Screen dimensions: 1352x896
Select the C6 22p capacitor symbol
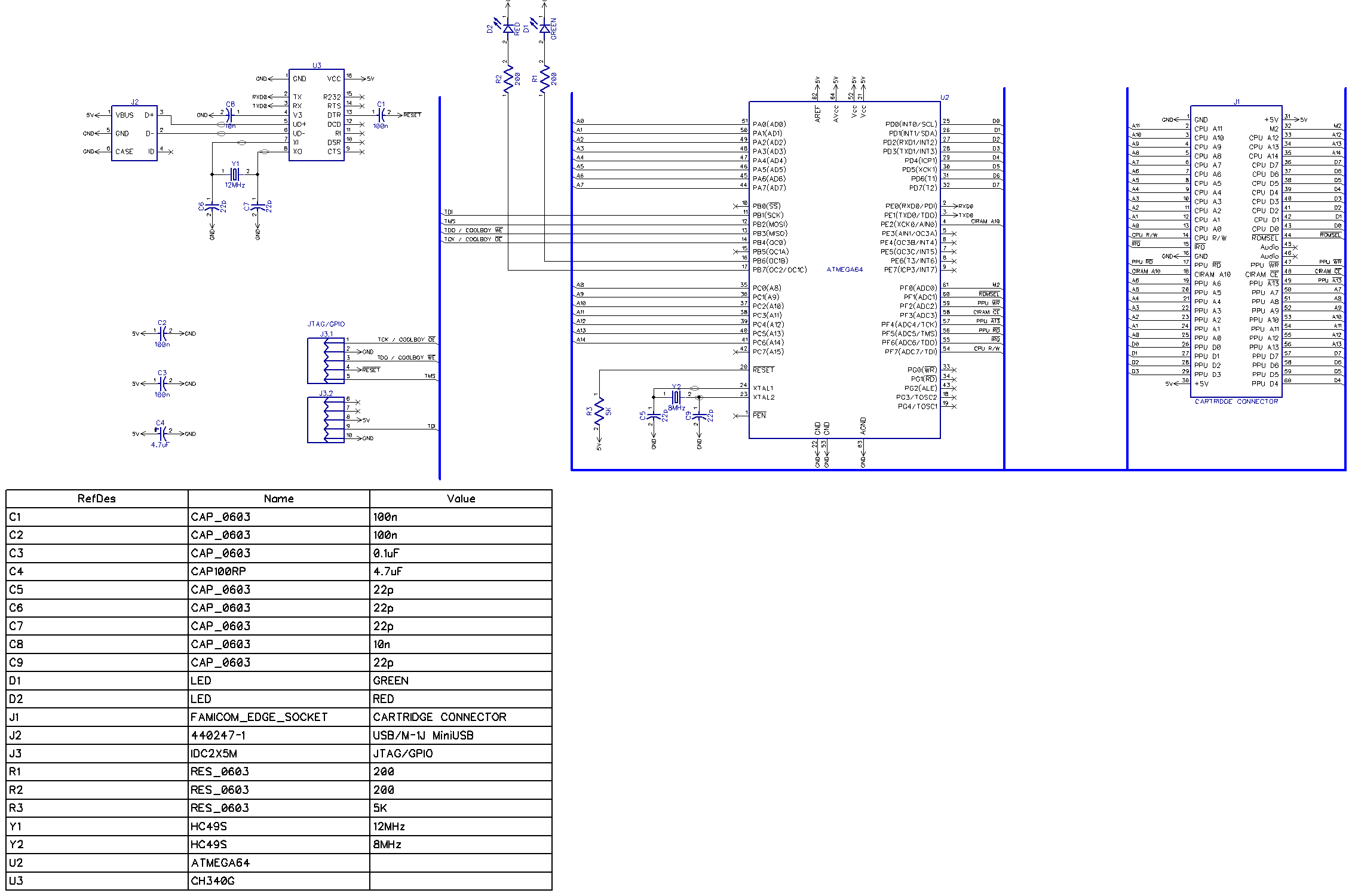pyautogui.click(x=212, y=207)
